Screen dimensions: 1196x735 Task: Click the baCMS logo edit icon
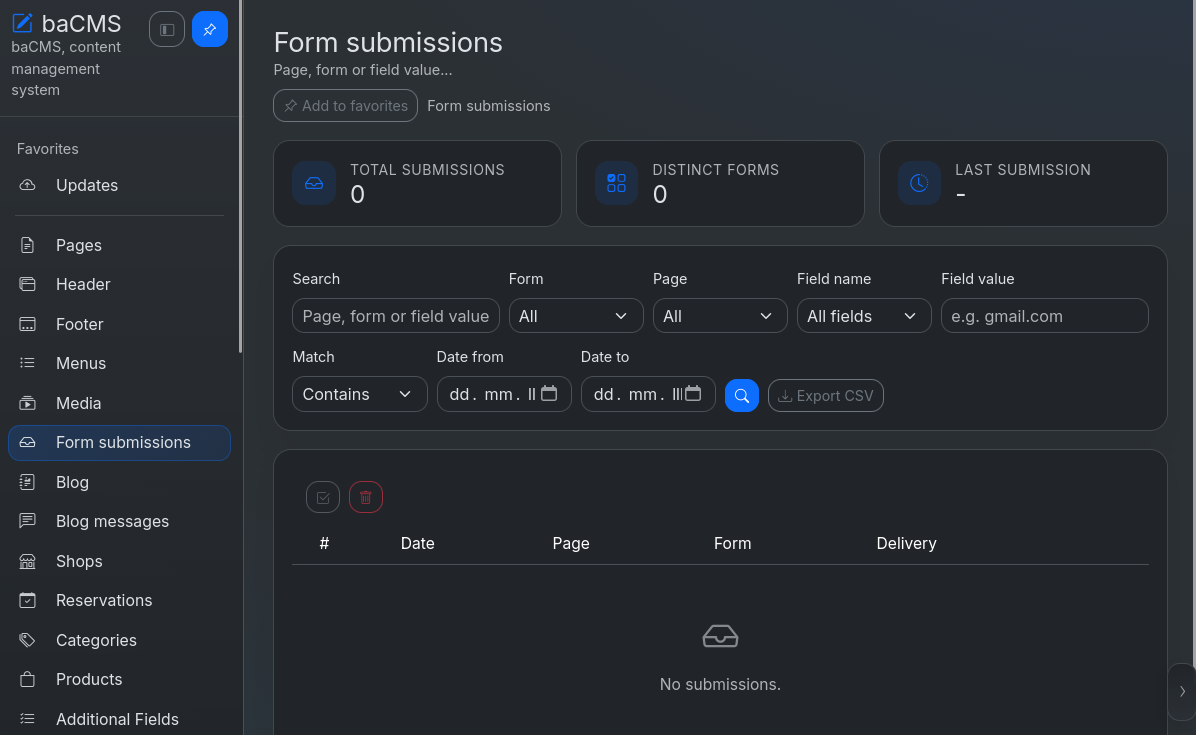point(23,24)
